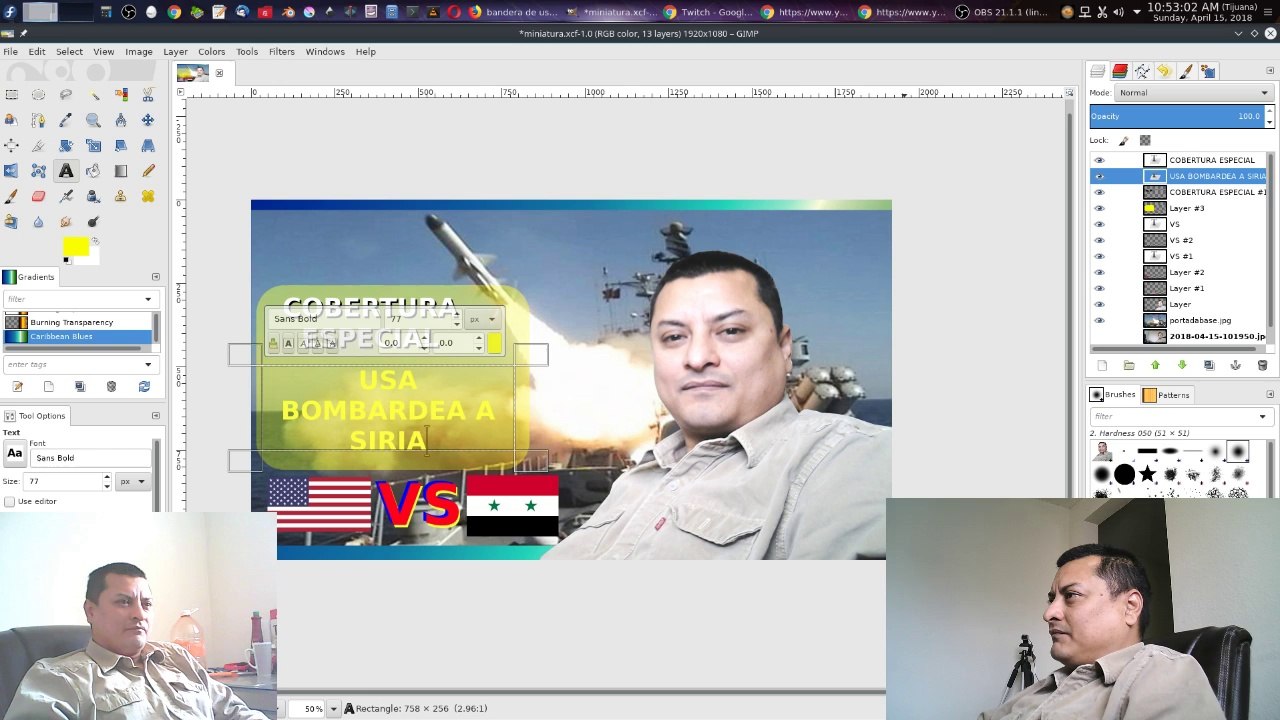
Task: Select the Color Picker eyedropper tool
Action: tap(66, 120)
